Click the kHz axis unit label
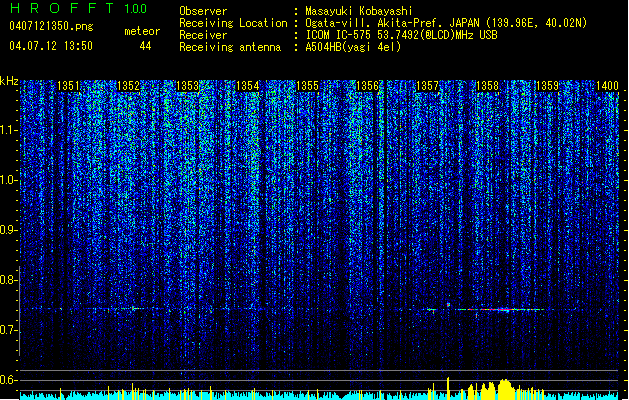Image resolution: width=629 pixels, height=400 pixels. [x=9, y=81]
